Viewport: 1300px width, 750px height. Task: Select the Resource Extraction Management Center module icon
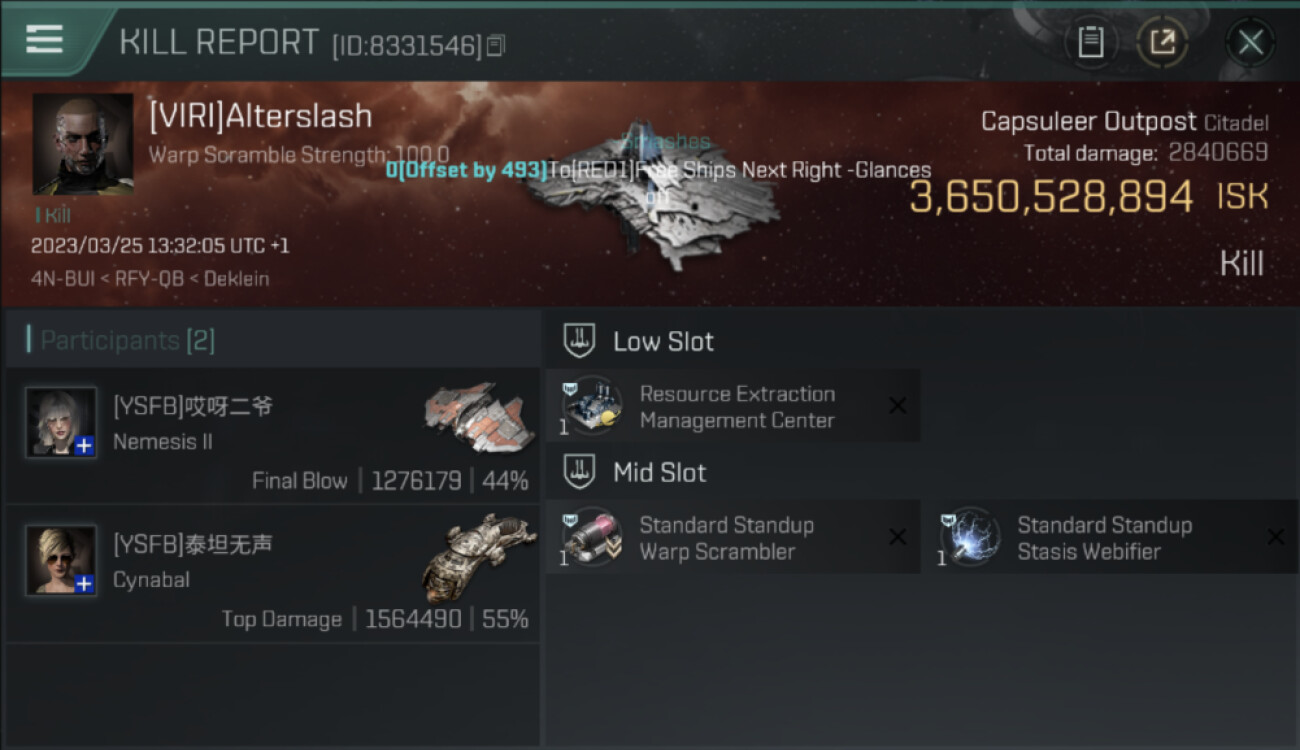tap(592, 406)
